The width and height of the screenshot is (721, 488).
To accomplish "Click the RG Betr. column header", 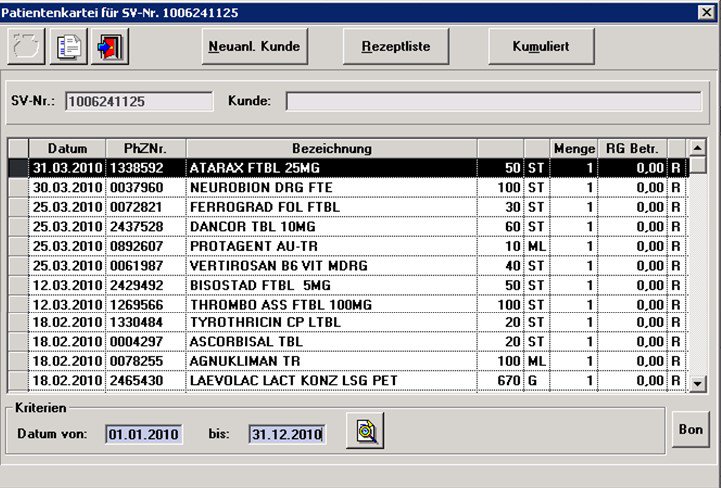I will pyautogui.click(x=632, y=149).
